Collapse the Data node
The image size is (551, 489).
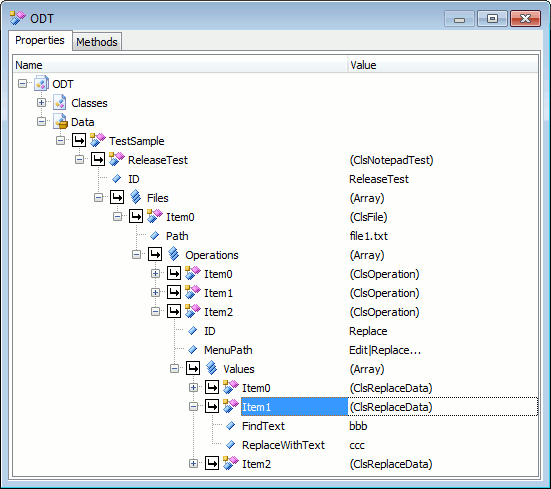(41, 122)
